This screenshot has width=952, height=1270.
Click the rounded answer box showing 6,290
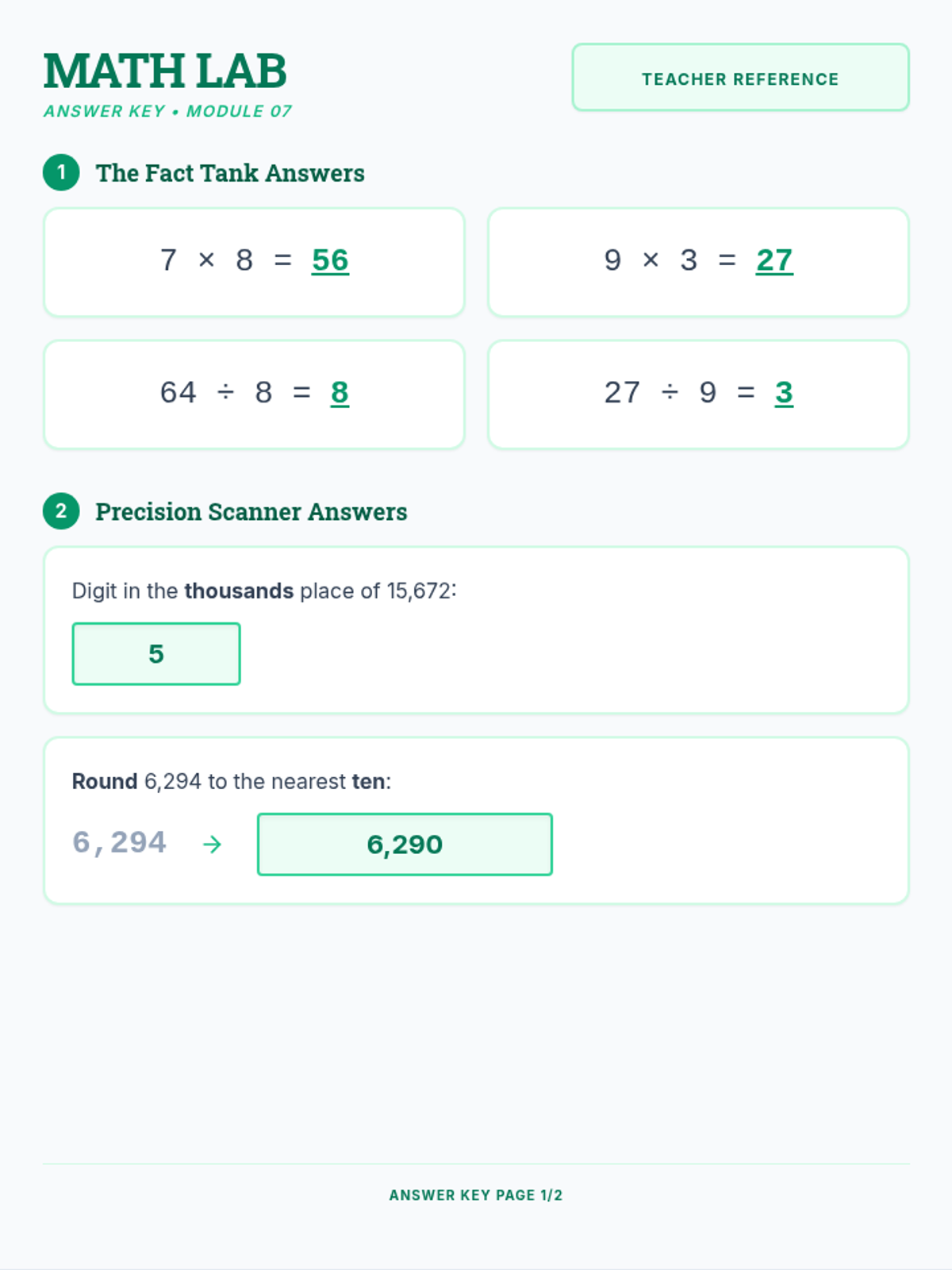pyautogui.click(x=405, y=845)
